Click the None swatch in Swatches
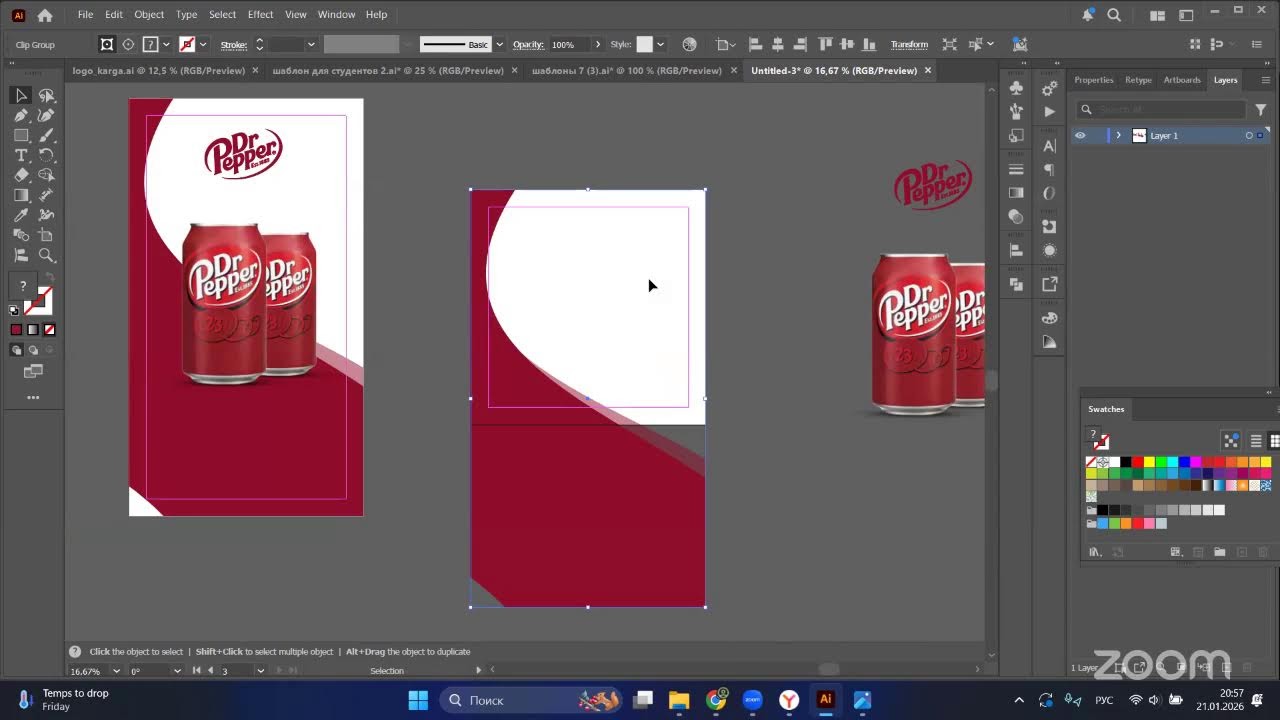The height and width of the screenshot is (720, 1280). [1091, 462]
